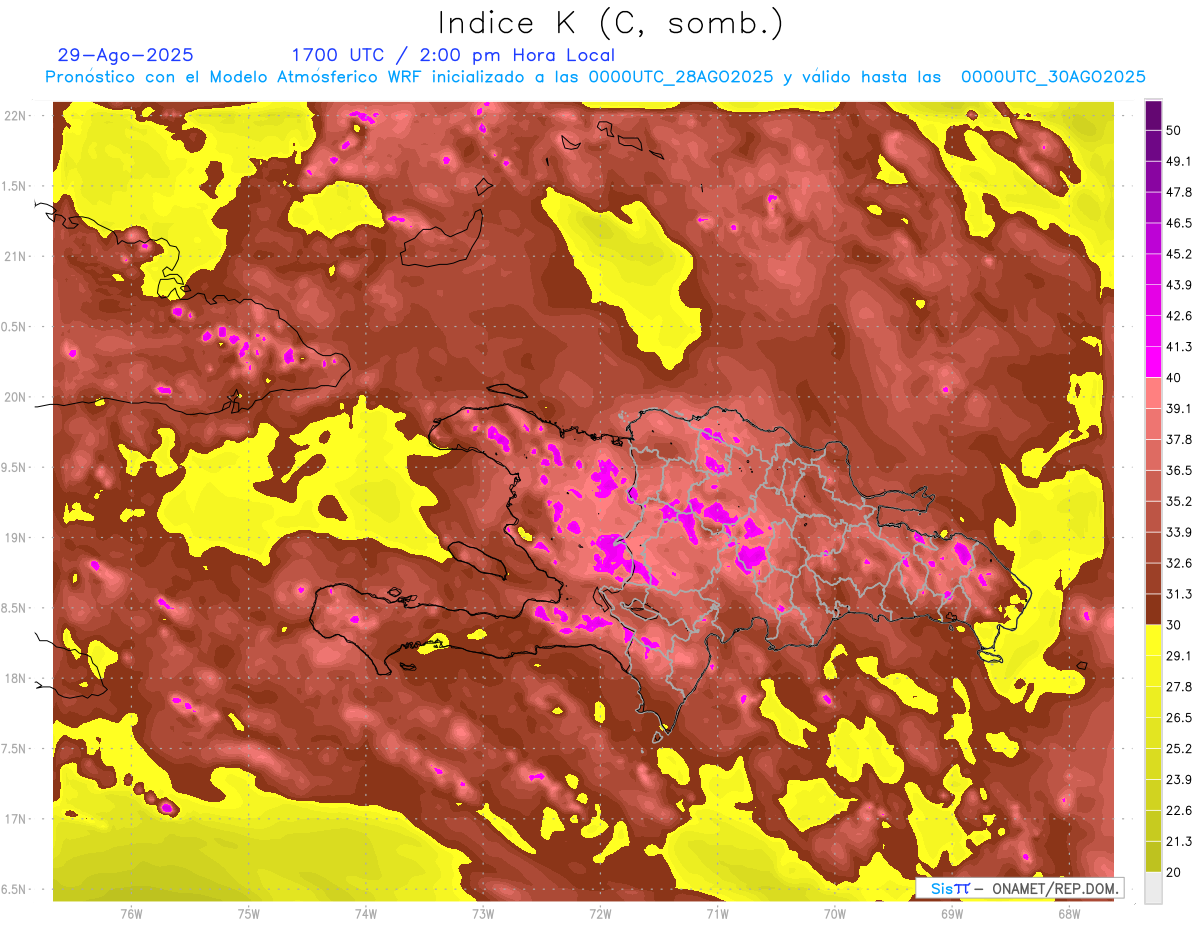
Task: Select the colorbar value '39.1'
Action: 1178,409
